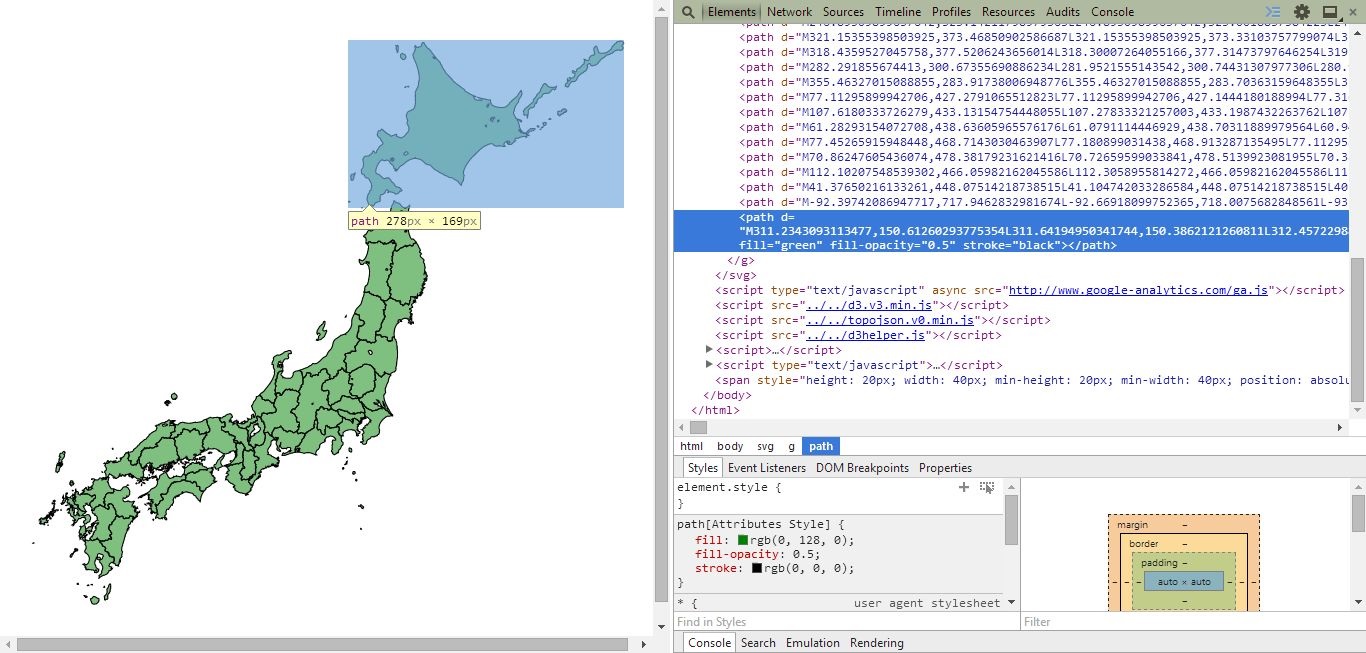Click the green fill color swatch
The width and height of the screenshot is (1366, 653).
[x=743, y=540]
